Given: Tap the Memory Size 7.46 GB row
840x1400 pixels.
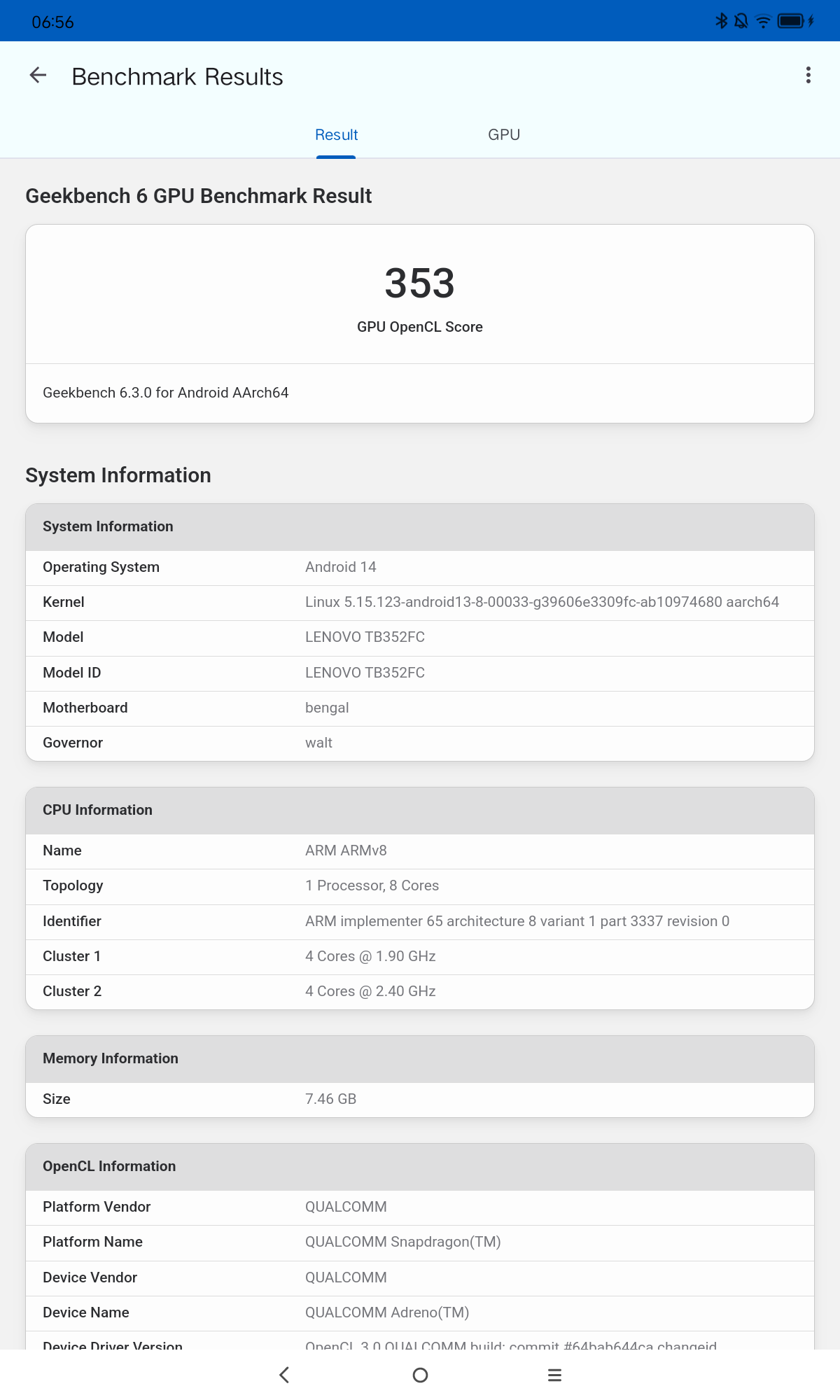Looking at the screenshot, I should [420, 1099].
